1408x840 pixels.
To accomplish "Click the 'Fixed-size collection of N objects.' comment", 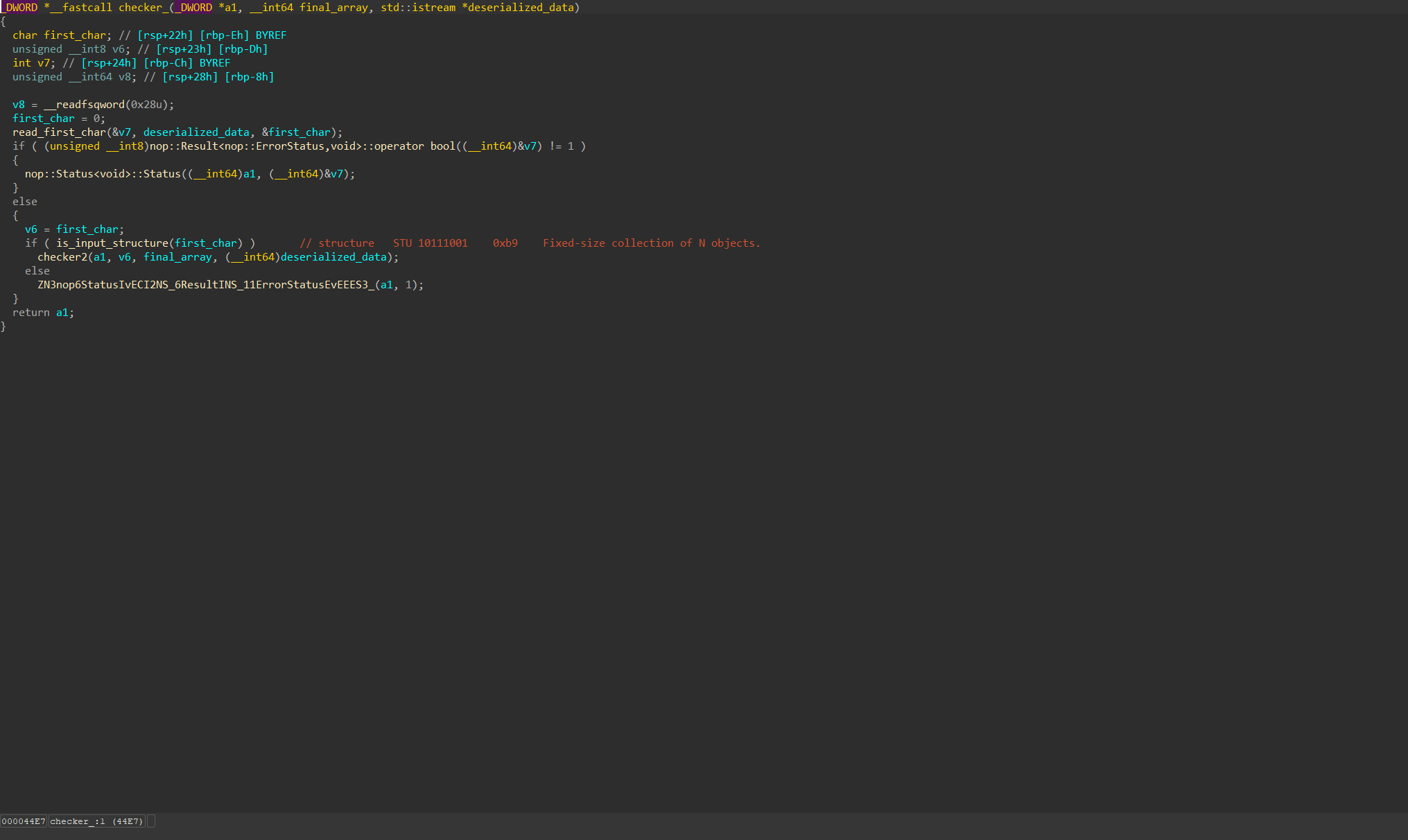I will 652,243.
